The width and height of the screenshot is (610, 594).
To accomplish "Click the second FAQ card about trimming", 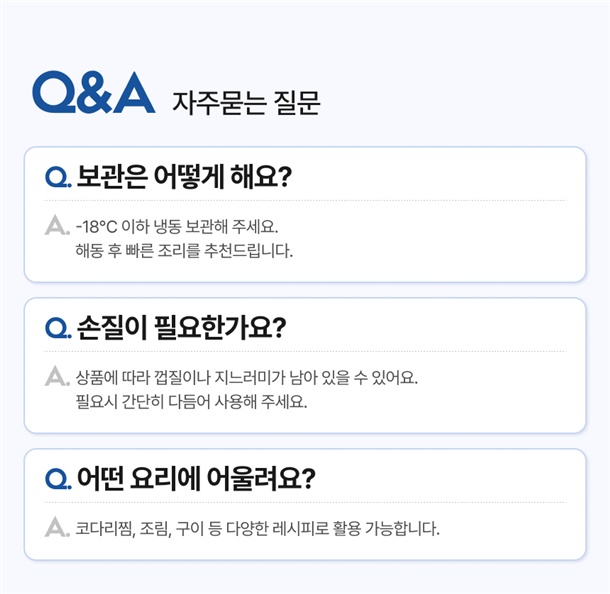I will (x=305, y=365).
